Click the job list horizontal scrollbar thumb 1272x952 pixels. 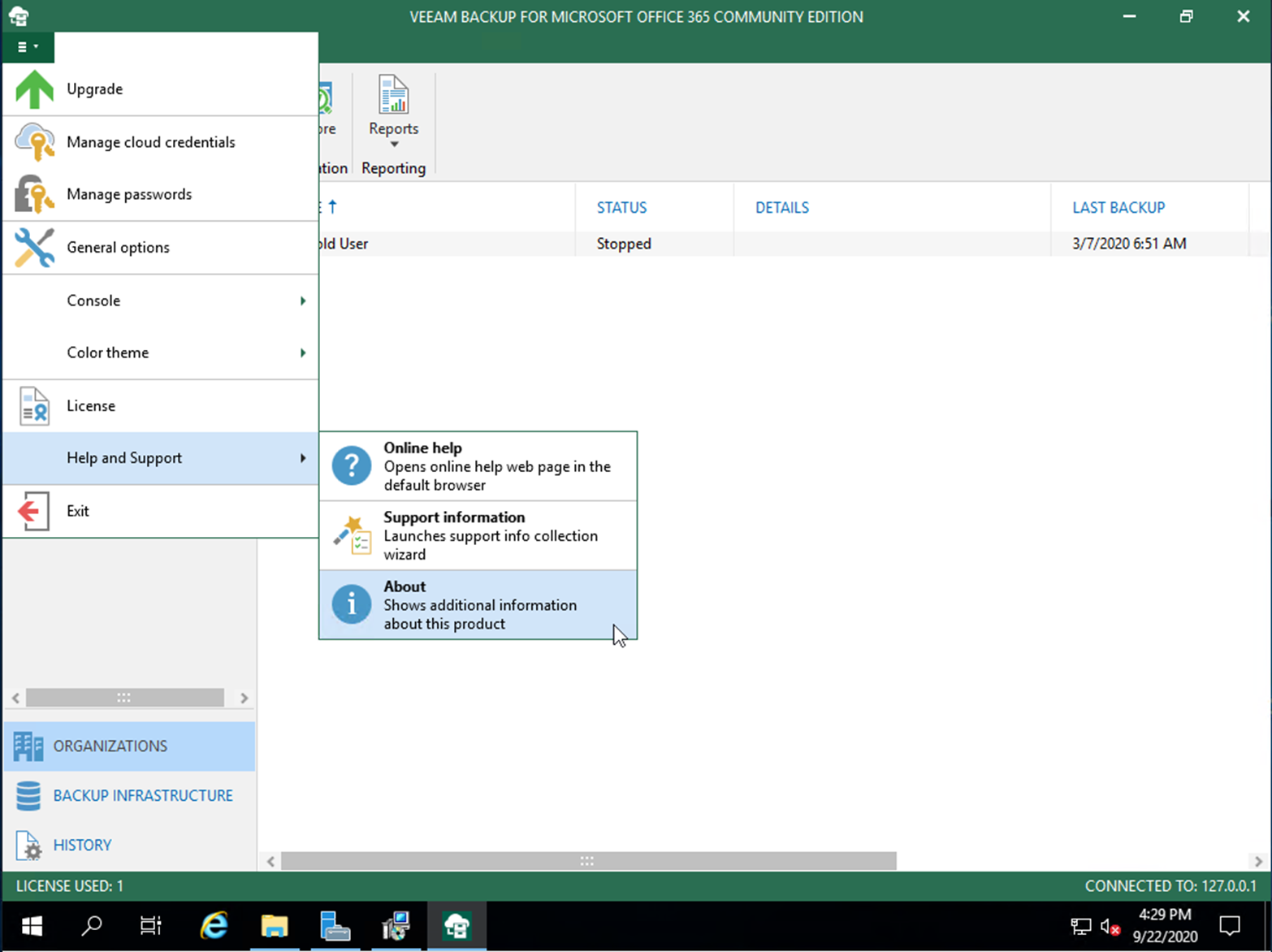click(x=588, y=861)
